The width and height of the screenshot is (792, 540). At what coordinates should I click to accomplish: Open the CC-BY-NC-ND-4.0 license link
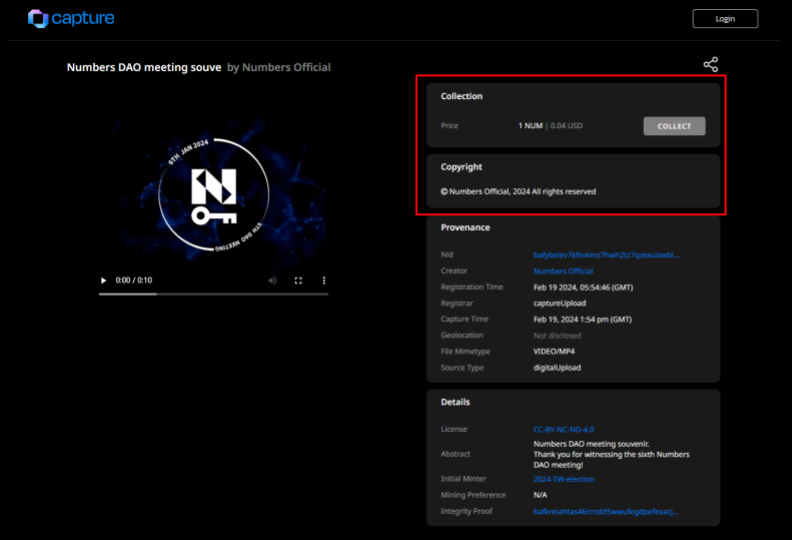coord(564,429)
